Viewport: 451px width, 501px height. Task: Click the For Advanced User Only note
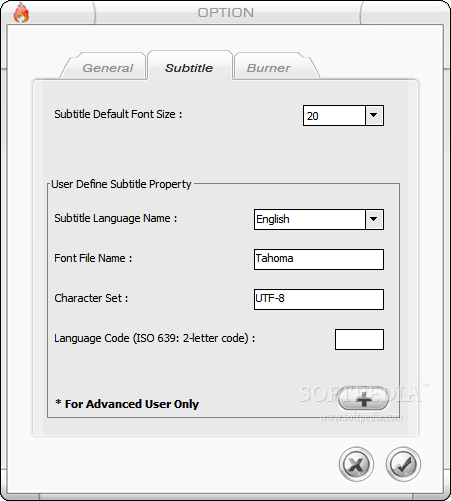(127, 404)
